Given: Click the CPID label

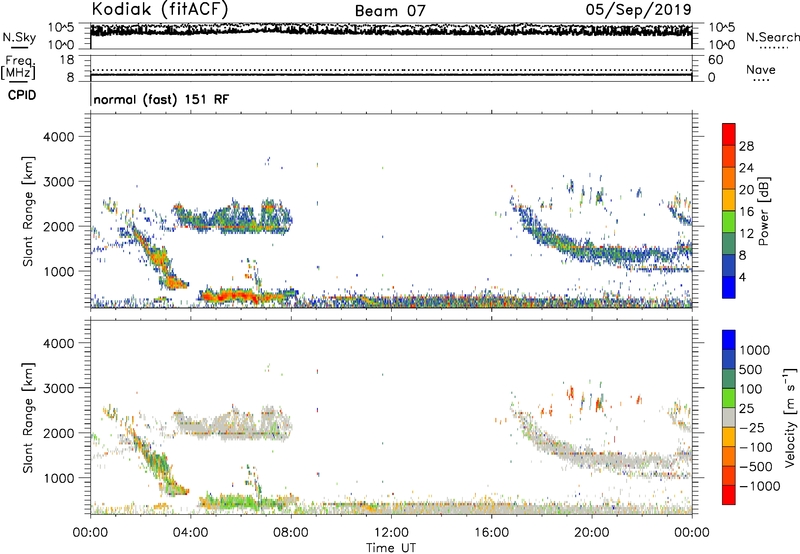Looking at the screenshot, I should (x=22, y=95).
